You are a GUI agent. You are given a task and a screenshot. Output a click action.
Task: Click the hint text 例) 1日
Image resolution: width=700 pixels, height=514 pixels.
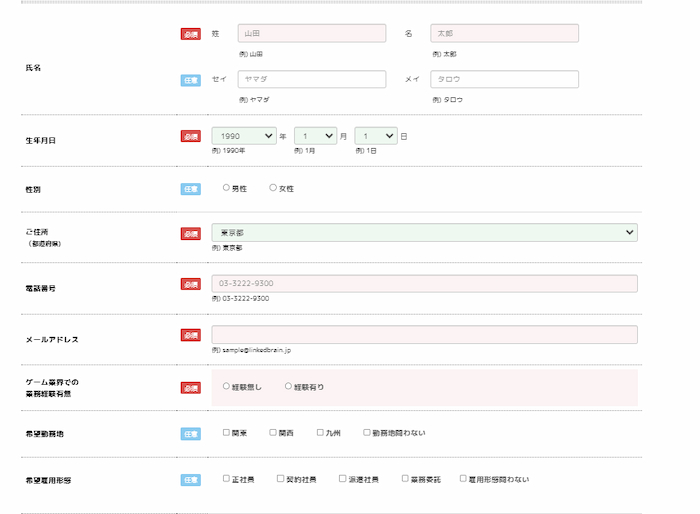click(366, 151)
